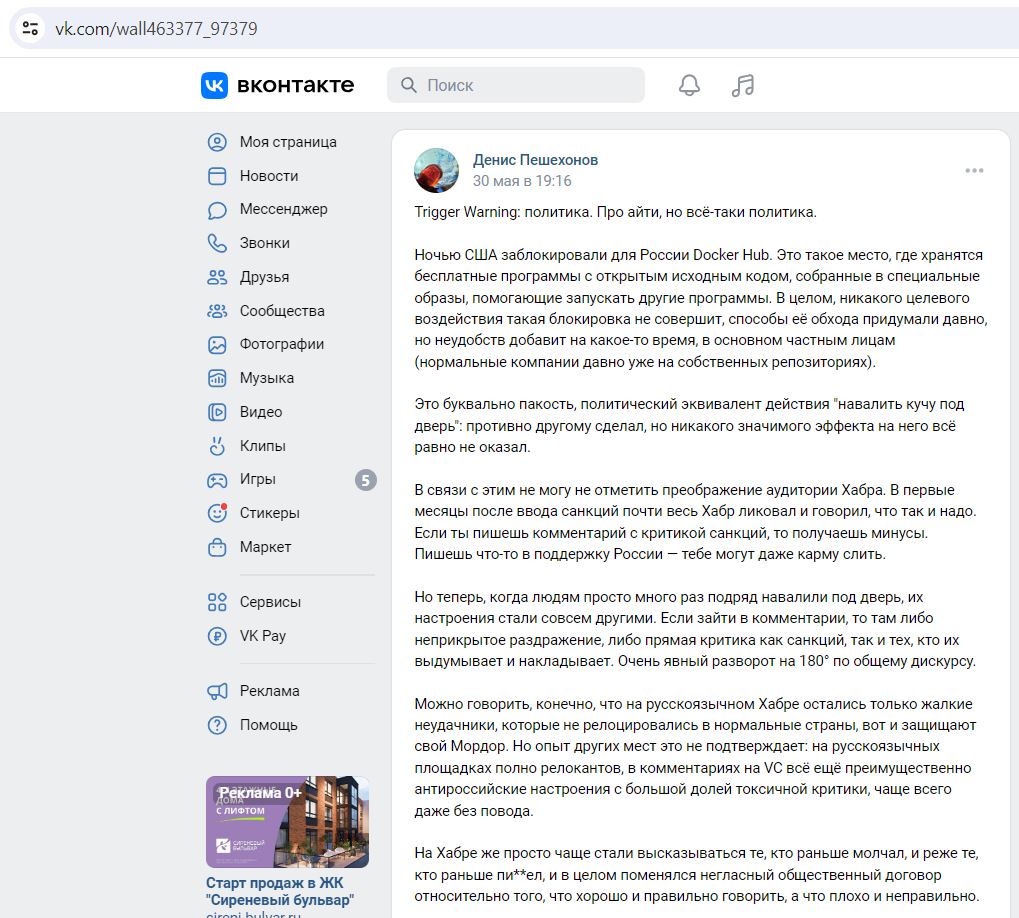Viewport: 1019px width, 918px height.
Task: Click the Помощь question mark icon
Action: pyautogui.click(x=217, y=725)
